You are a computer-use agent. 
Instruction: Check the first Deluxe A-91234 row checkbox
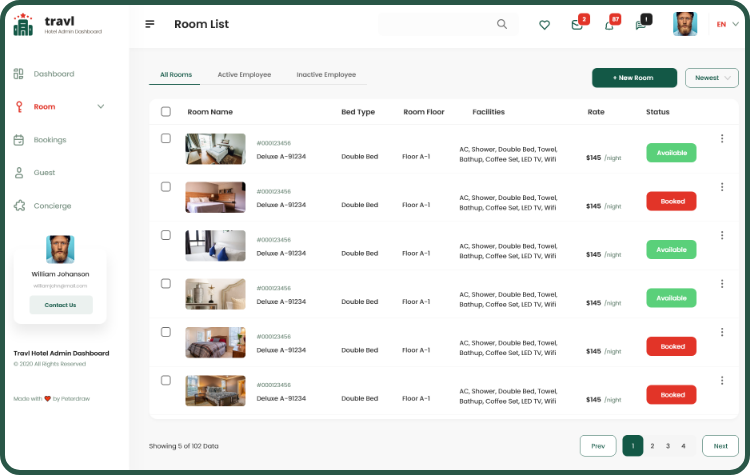[x=166, y=138]
